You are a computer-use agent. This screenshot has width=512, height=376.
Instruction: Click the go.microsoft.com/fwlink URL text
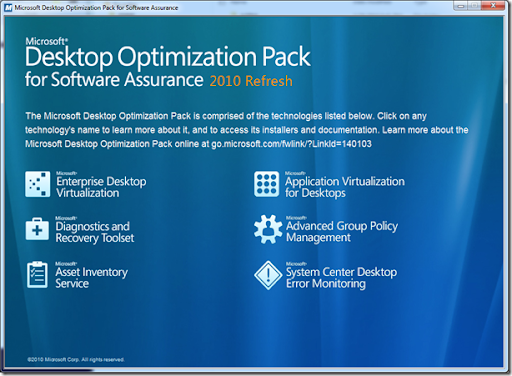(291, 144)
